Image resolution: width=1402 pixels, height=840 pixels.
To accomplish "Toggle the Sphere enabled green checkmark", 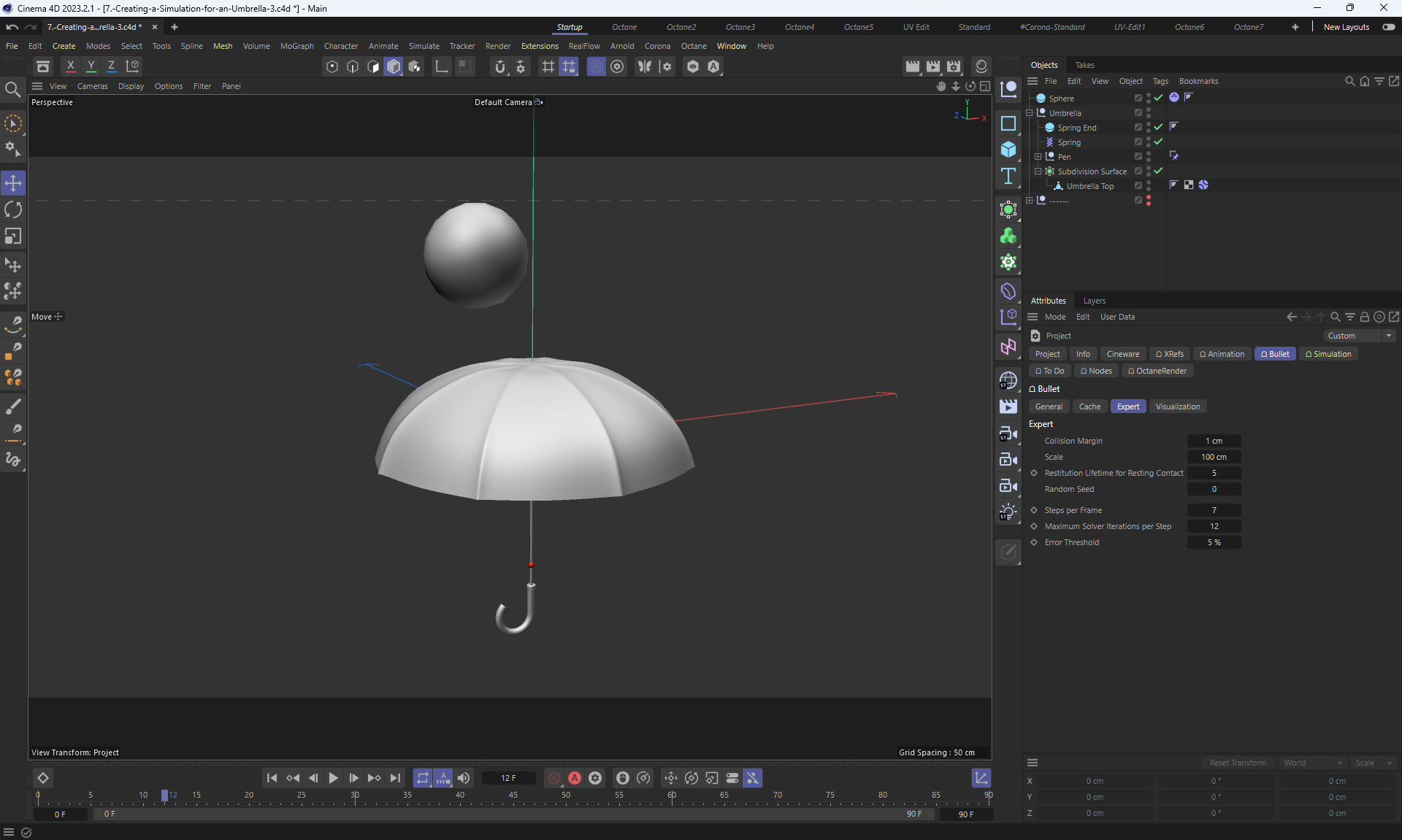I will coord(1158,98).
